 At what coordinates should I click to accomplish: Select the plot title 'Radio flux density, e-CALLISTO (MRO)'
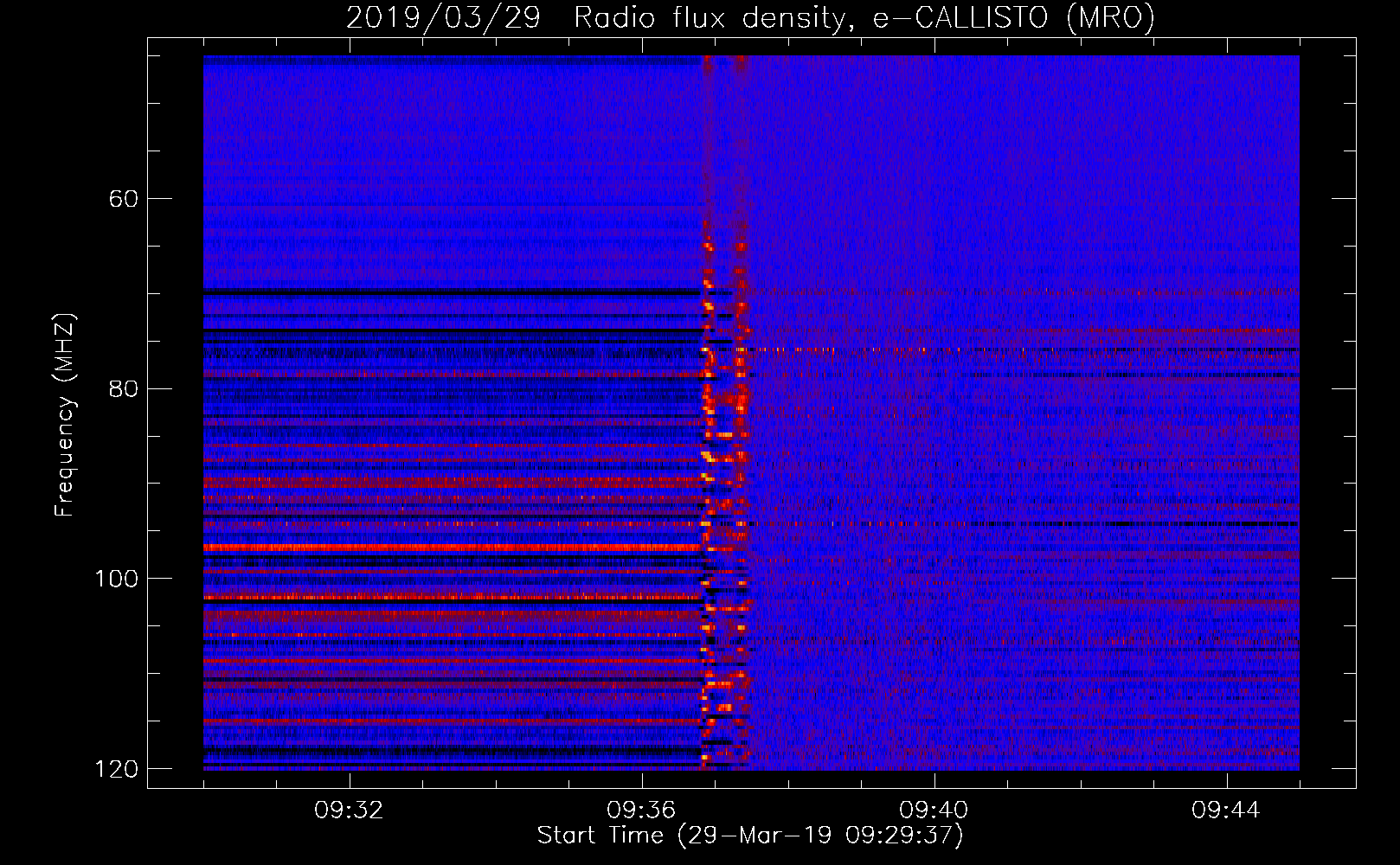864,17
